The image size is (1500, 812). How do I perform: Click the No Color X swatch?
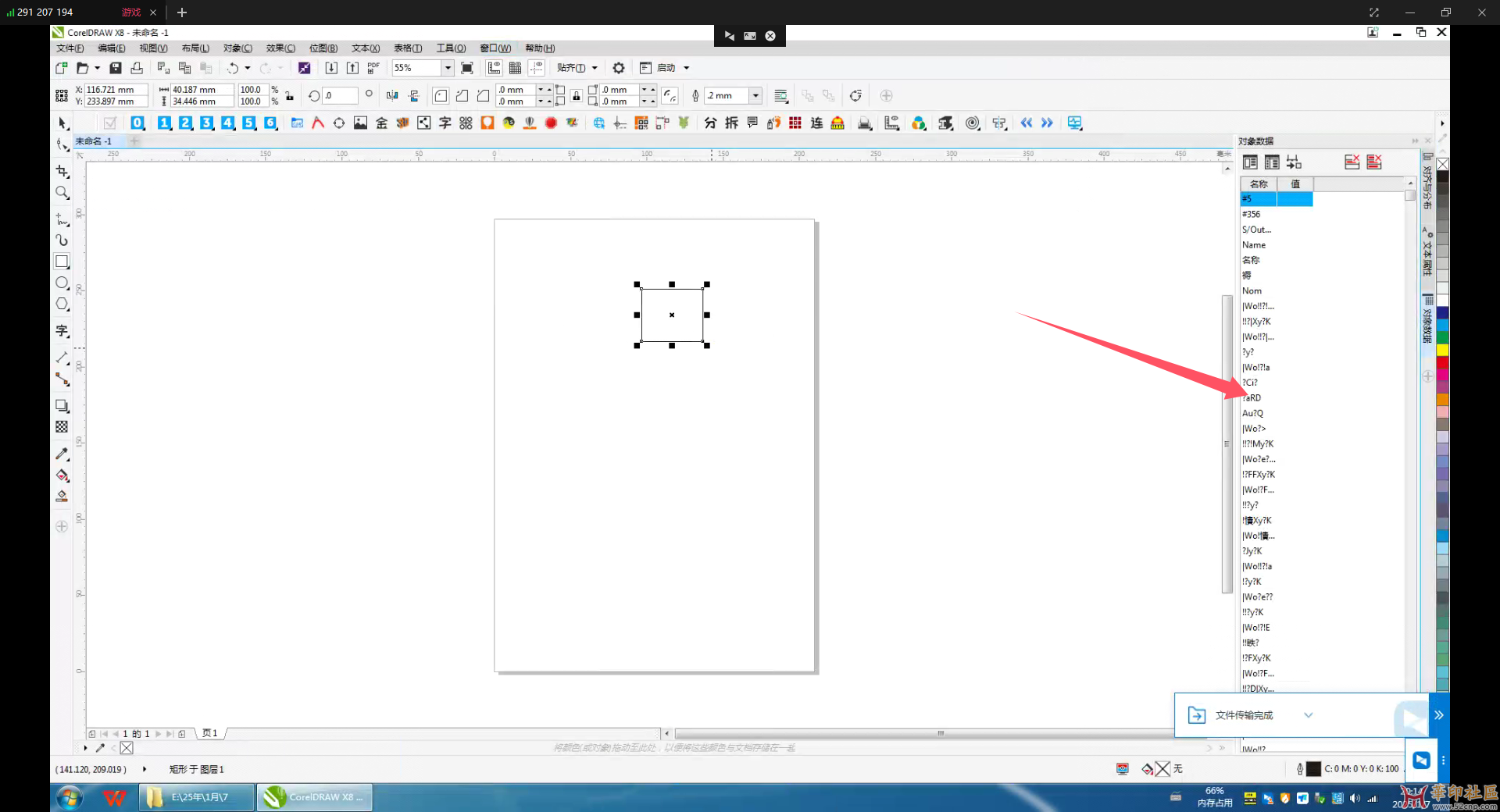point(1443,164)
